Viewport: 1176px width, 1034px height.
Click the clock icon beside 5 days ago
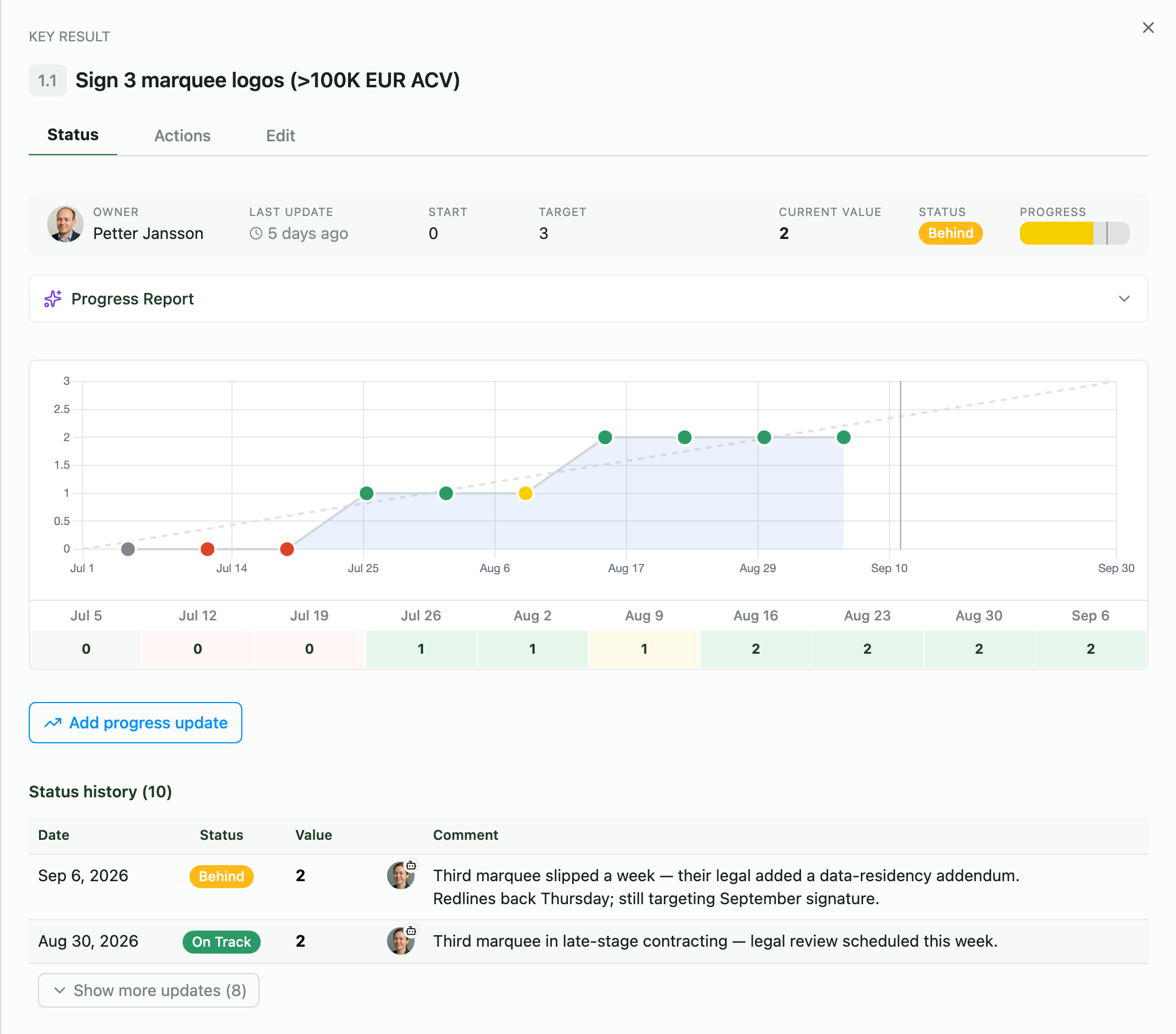coord(256,233)
